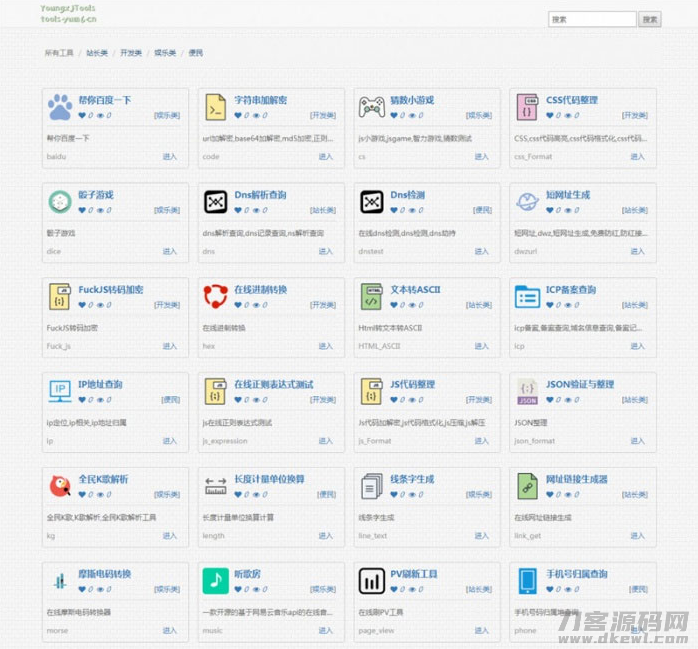Click the heart icon under 字符串加解密
The width and height of the screenshot is (698, 649).
[238, 116]
